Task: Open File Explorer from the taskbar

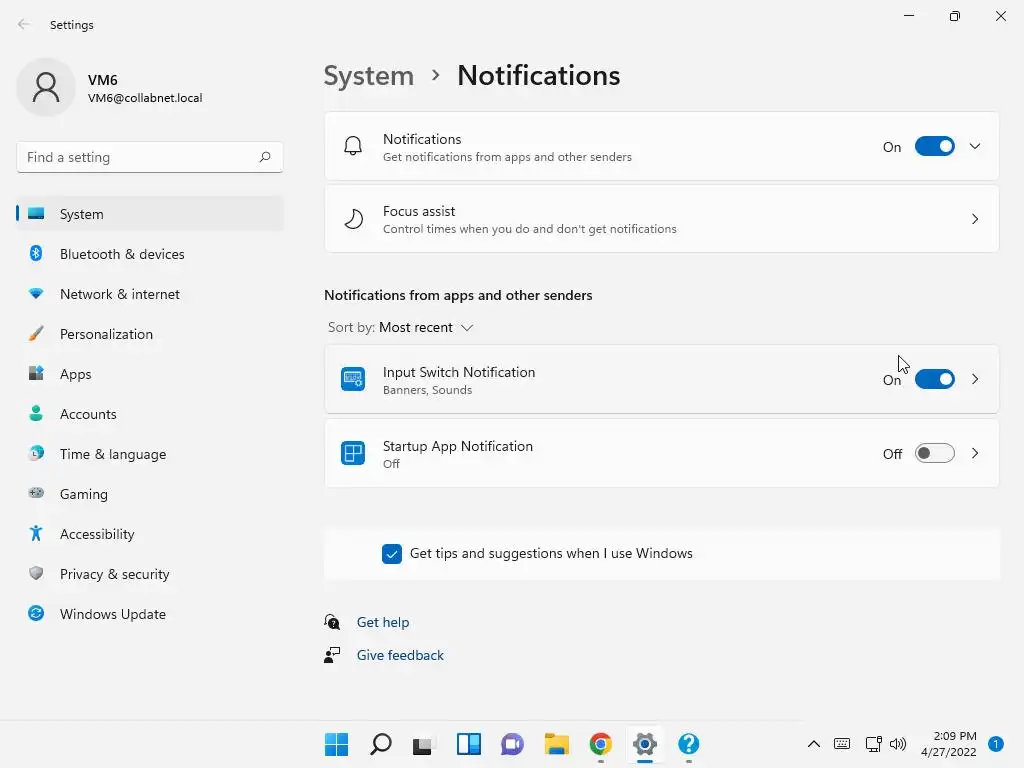Action: tap(556, 744)
